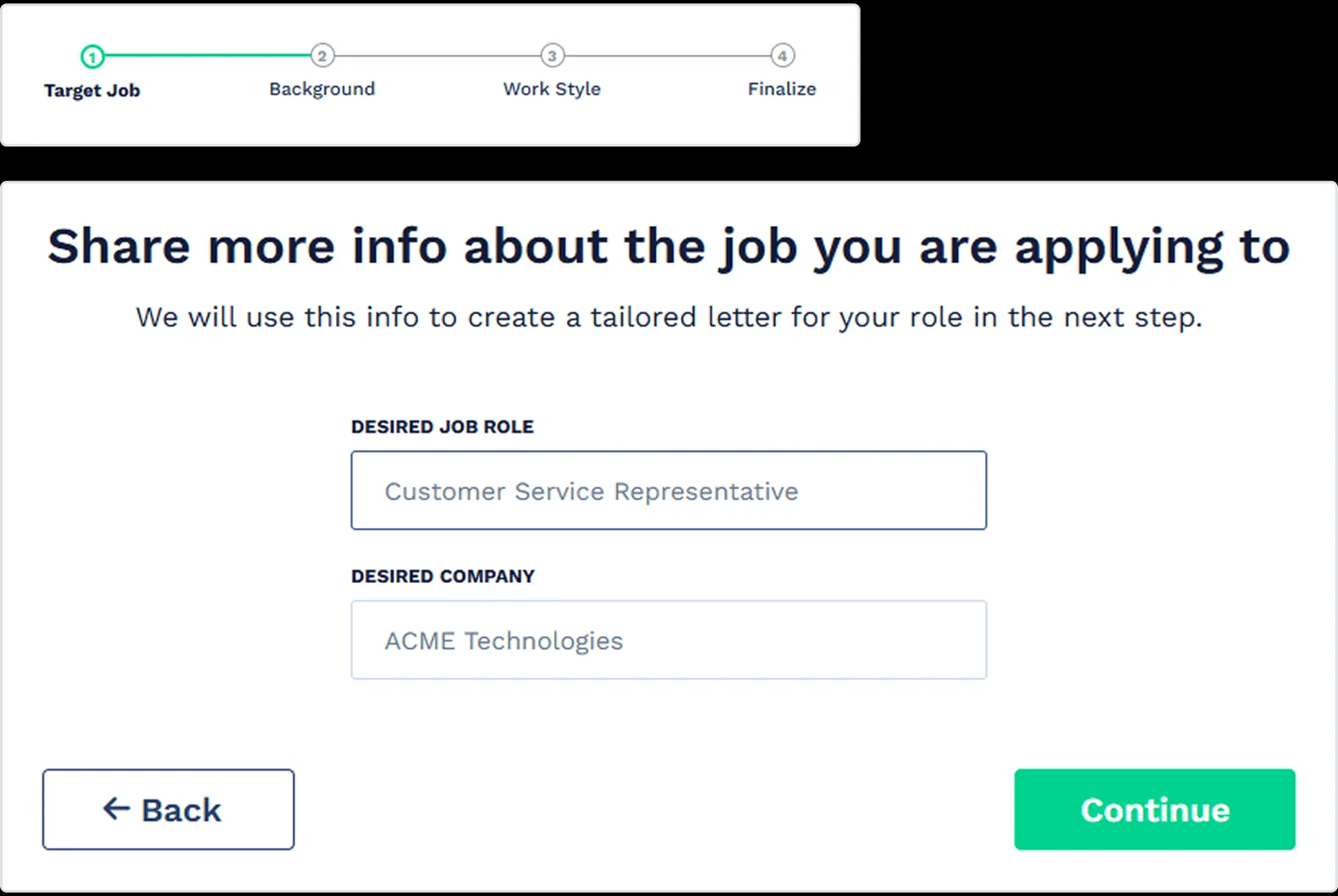
Task: Click the DESIRED COMPANY field label
Action: point(443,576)
